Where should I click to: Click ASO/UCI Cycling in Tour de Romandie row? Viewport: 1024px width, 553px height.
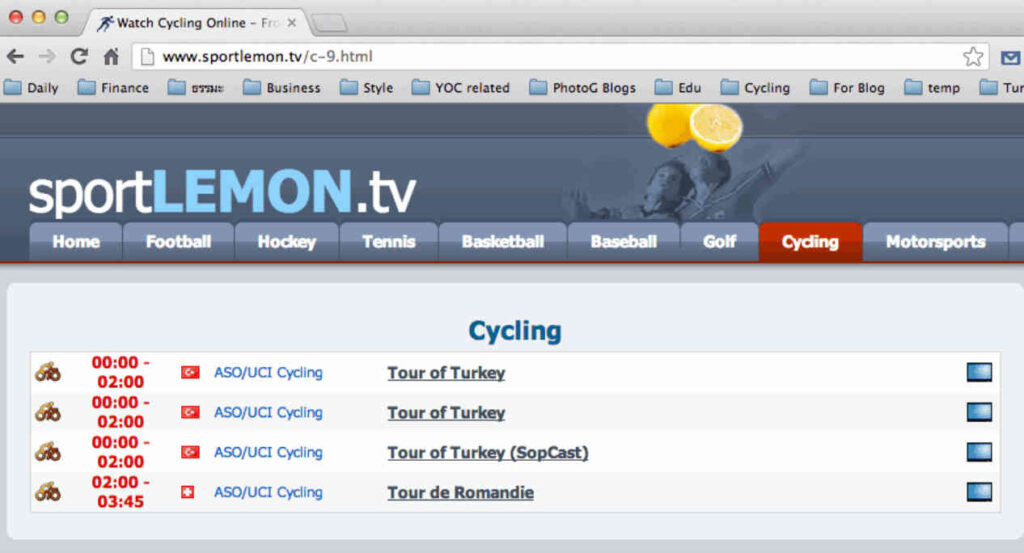268,492
